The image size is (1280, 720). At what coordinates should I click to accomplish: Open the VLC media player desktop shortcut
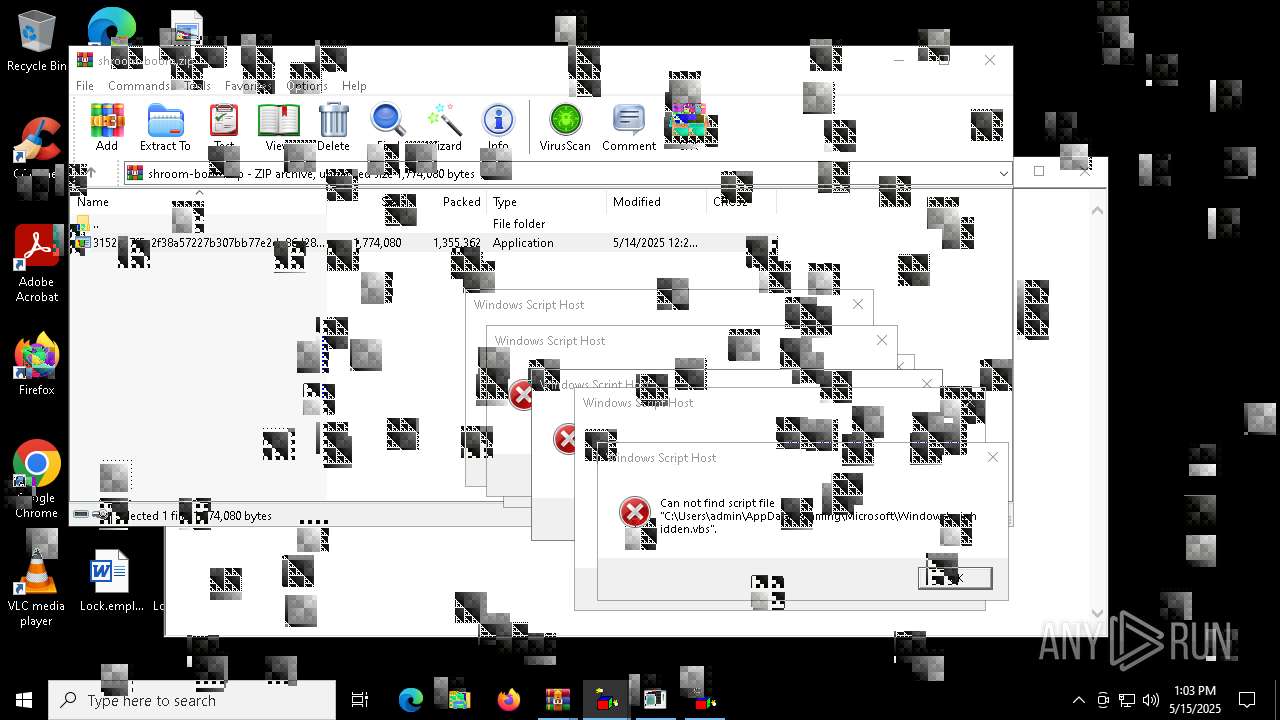(x=36, y=588)
